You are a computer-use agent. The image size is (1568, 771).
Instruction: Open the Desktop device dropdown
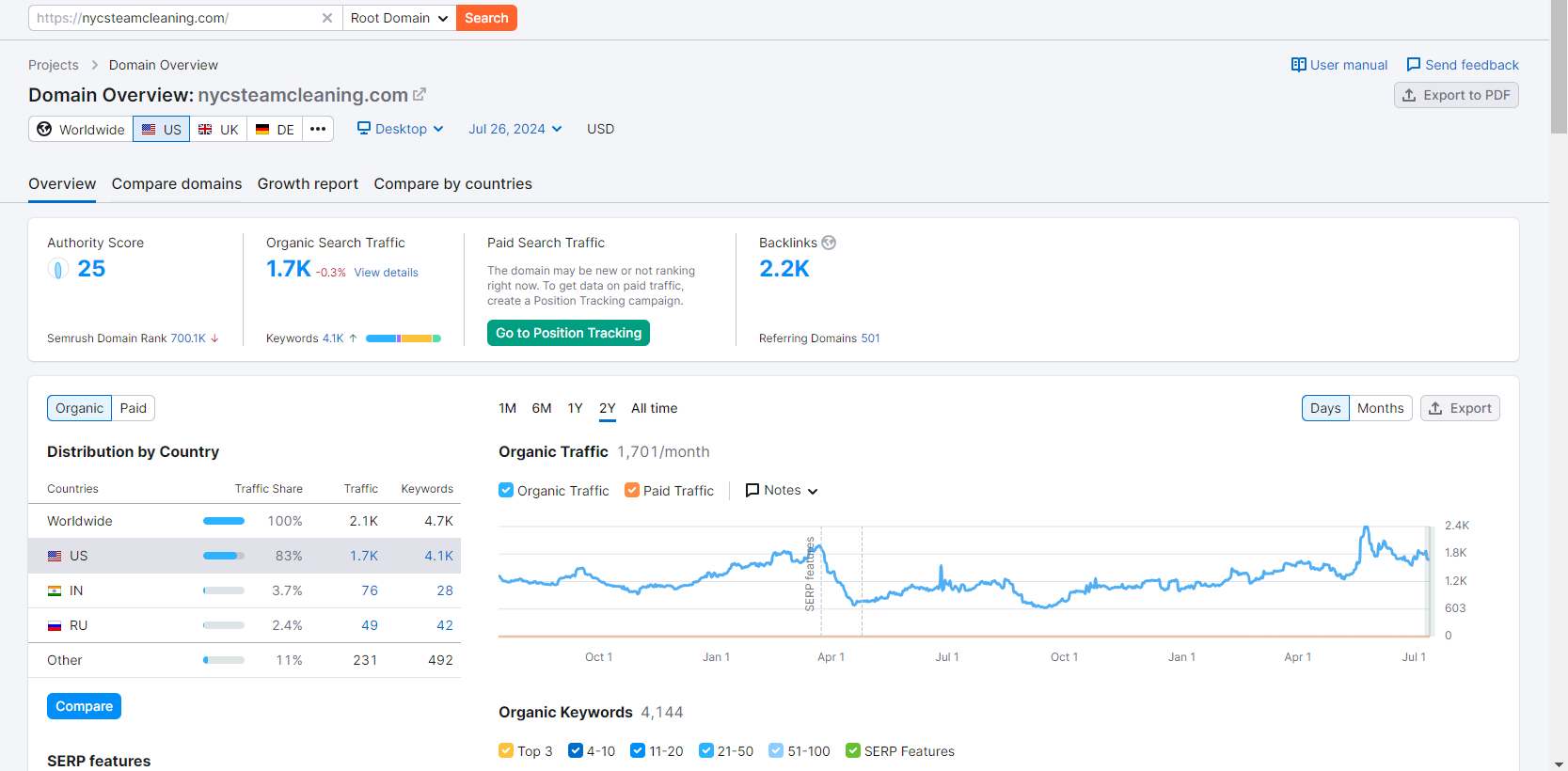pos(401,129)
